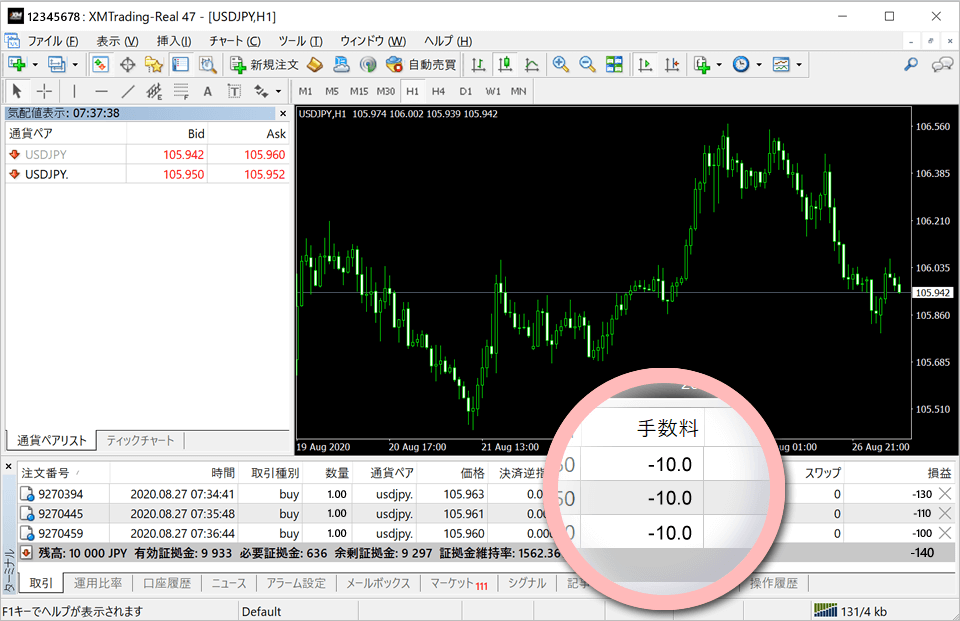
Task: Expand the periodicity clock dropdown
Action: pyautogui.click(x=759, y=65)
